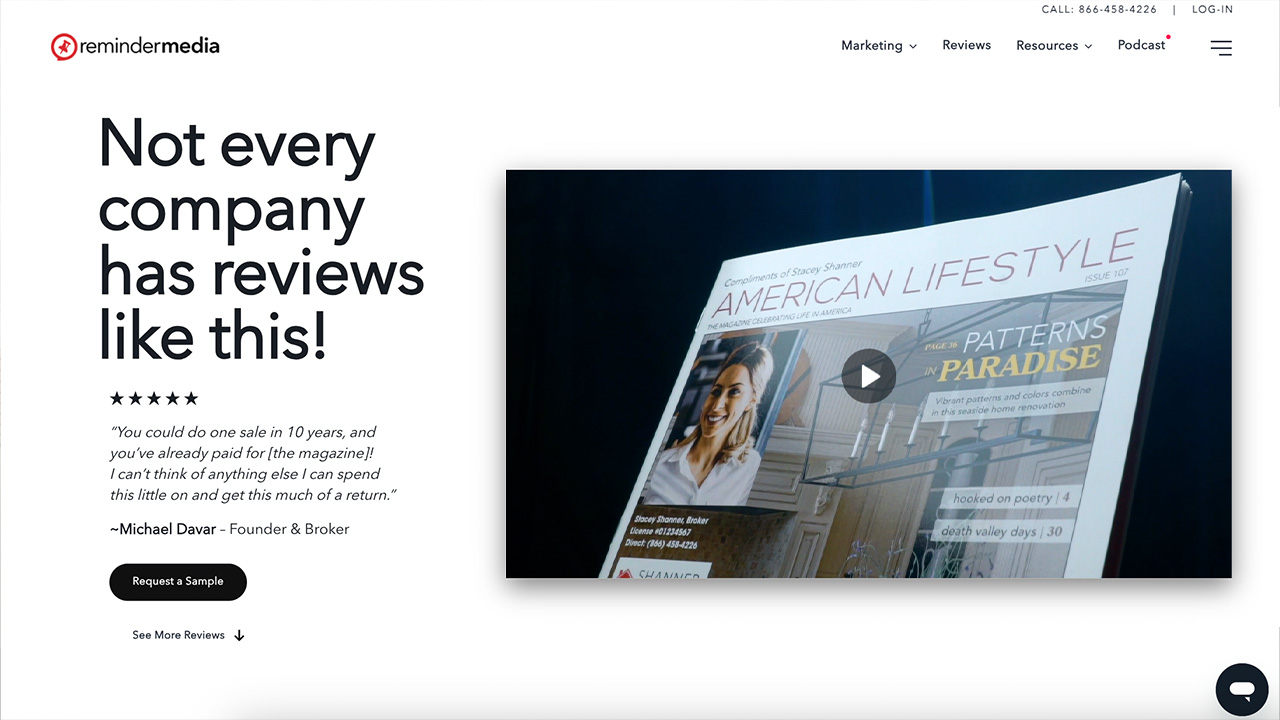
Task: Click the Michael Davar reviewer name
Action: click(164, 529)
